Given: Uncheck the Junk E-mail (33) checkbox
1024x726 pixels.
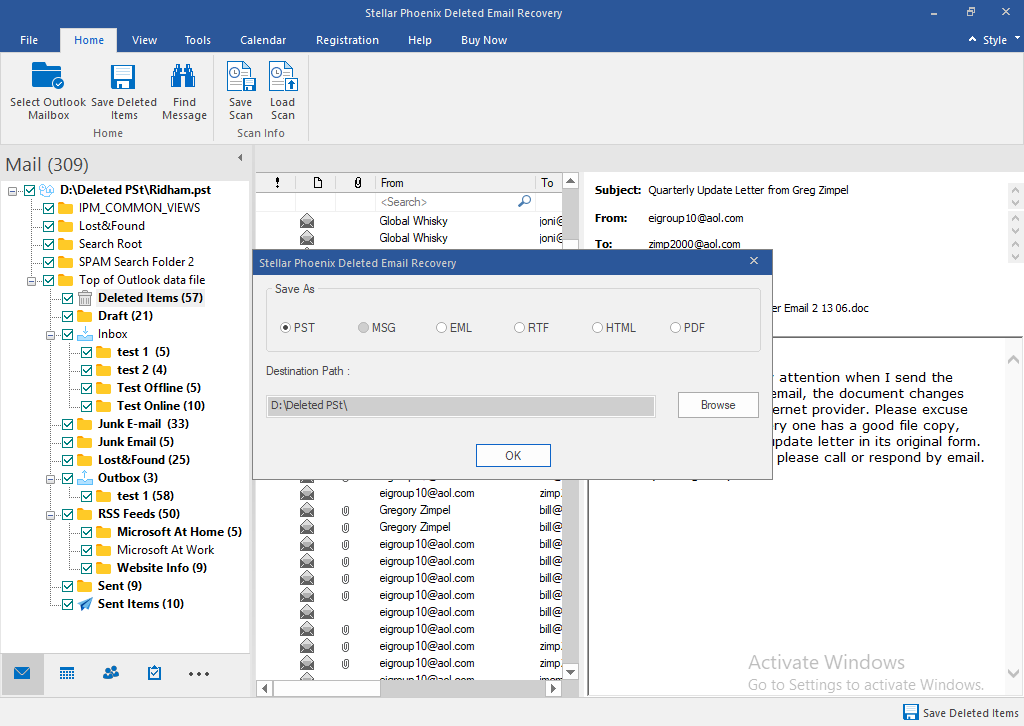Looking at the screenshot, I should tap(67, 424).
